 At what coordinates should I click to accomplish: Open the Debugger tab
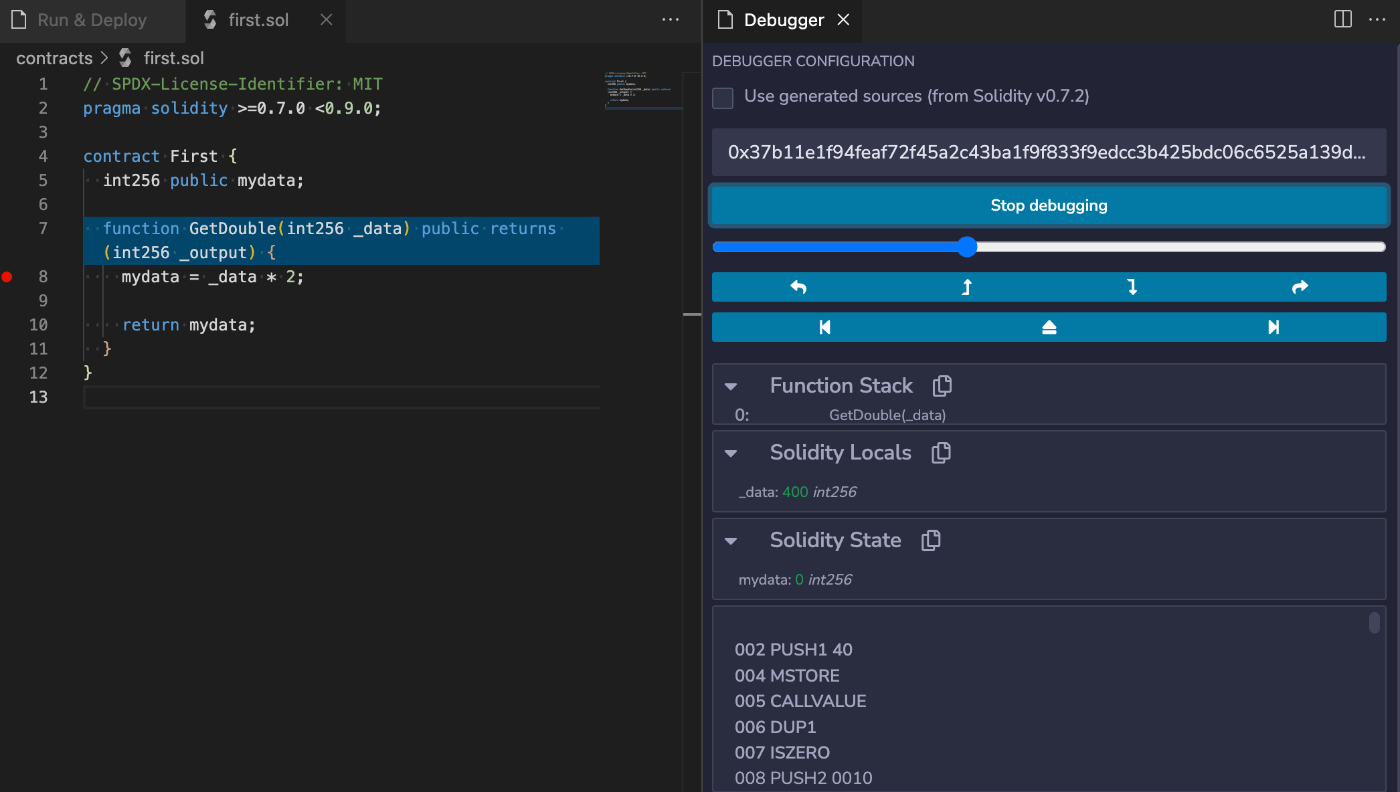click(783, 20)
